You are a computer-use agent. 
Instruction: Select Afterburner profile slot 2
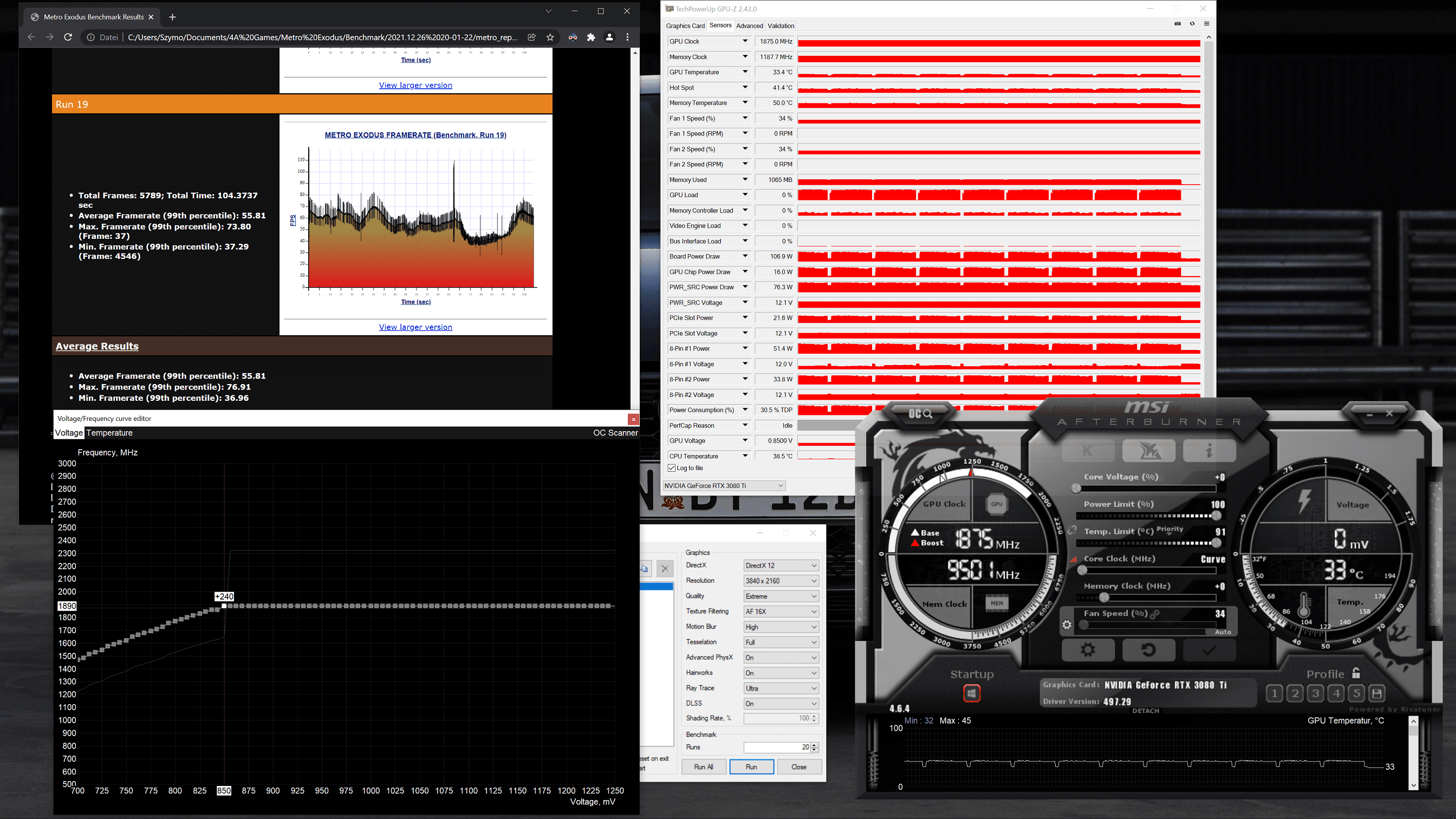click(x=1295, y=693)
